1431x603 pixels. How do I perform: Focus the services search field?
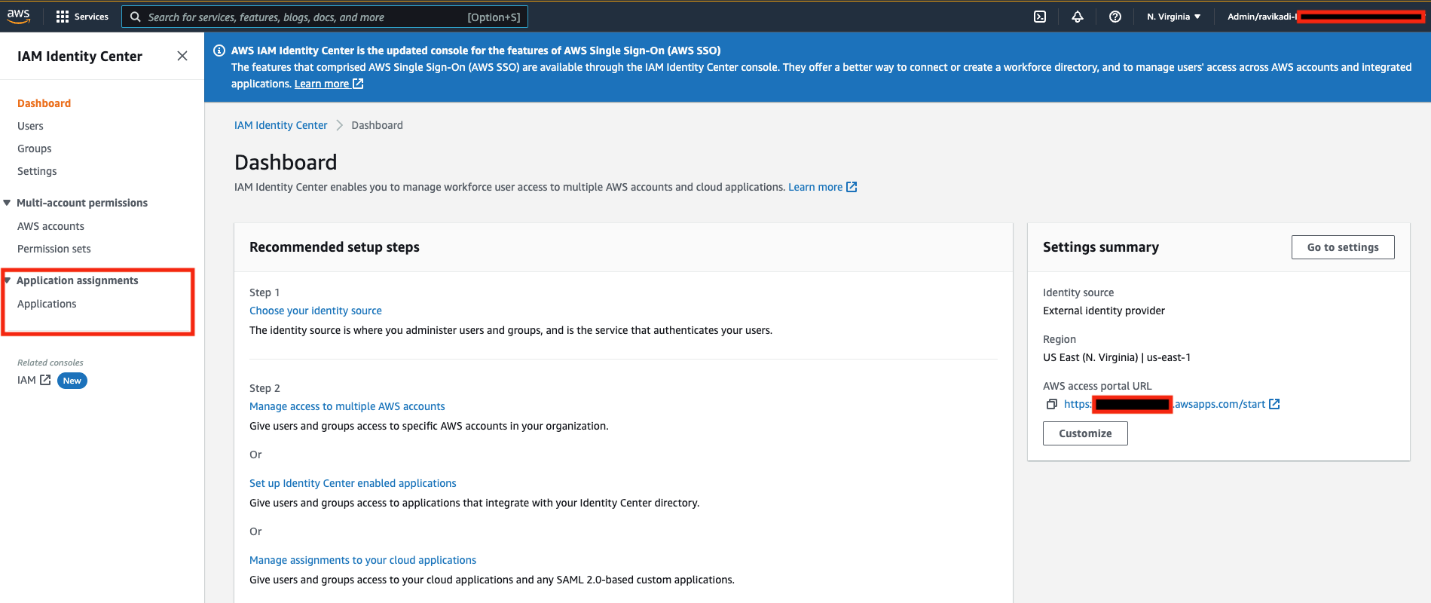point(324,17)
